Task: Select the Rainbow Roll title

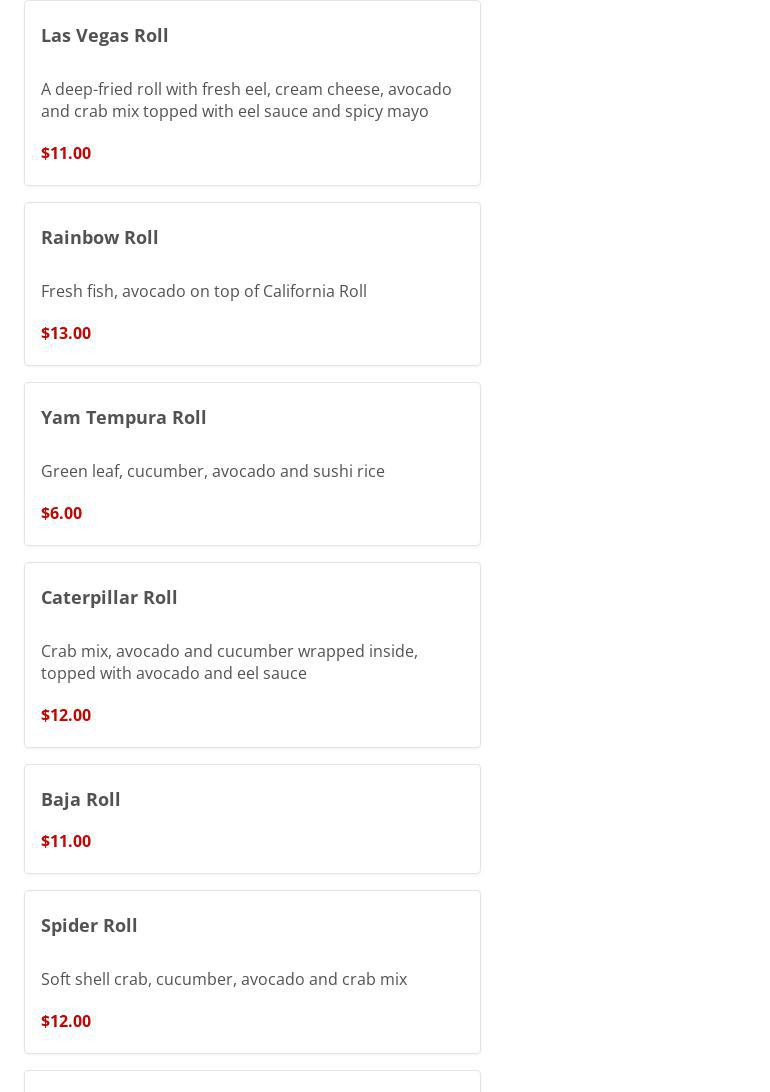Action: pos(100,237)
